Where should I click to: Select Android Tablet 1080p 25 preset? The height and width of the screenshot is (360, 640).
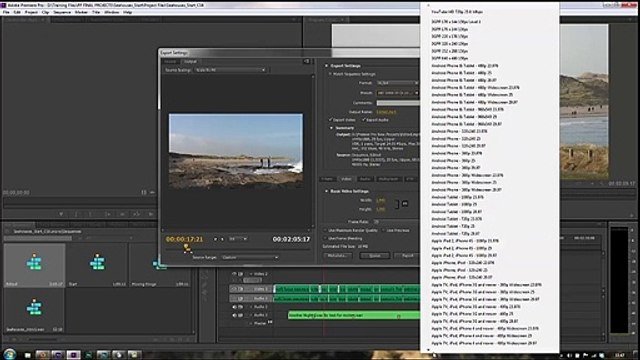[454, 204]
